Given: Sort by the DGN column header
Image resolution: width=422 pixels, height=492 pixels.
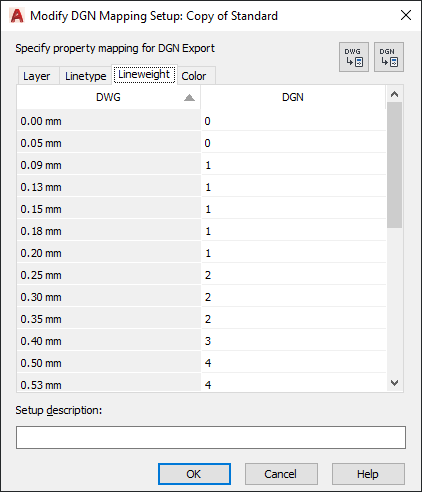Looking at the screenshot, I should pos(293,97).
